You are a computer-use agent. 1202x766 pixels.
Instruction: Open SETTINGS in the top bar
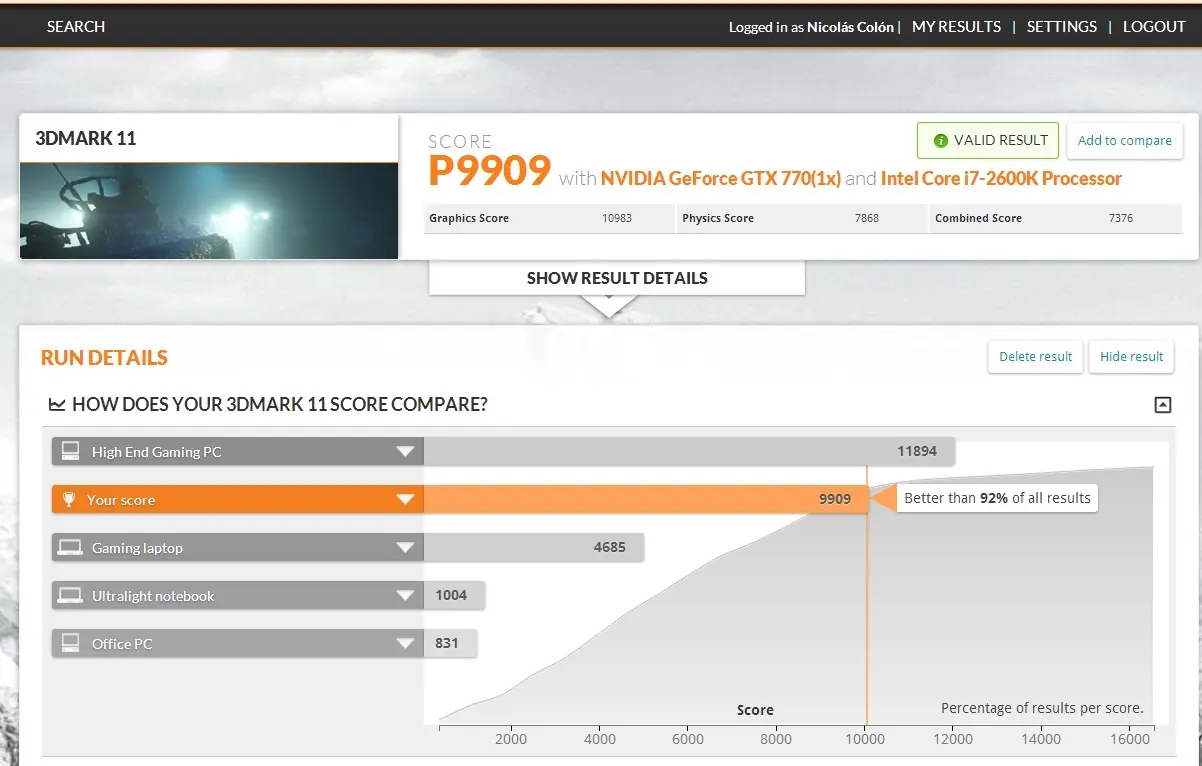pyautogui.click(x=1062, y=27)
